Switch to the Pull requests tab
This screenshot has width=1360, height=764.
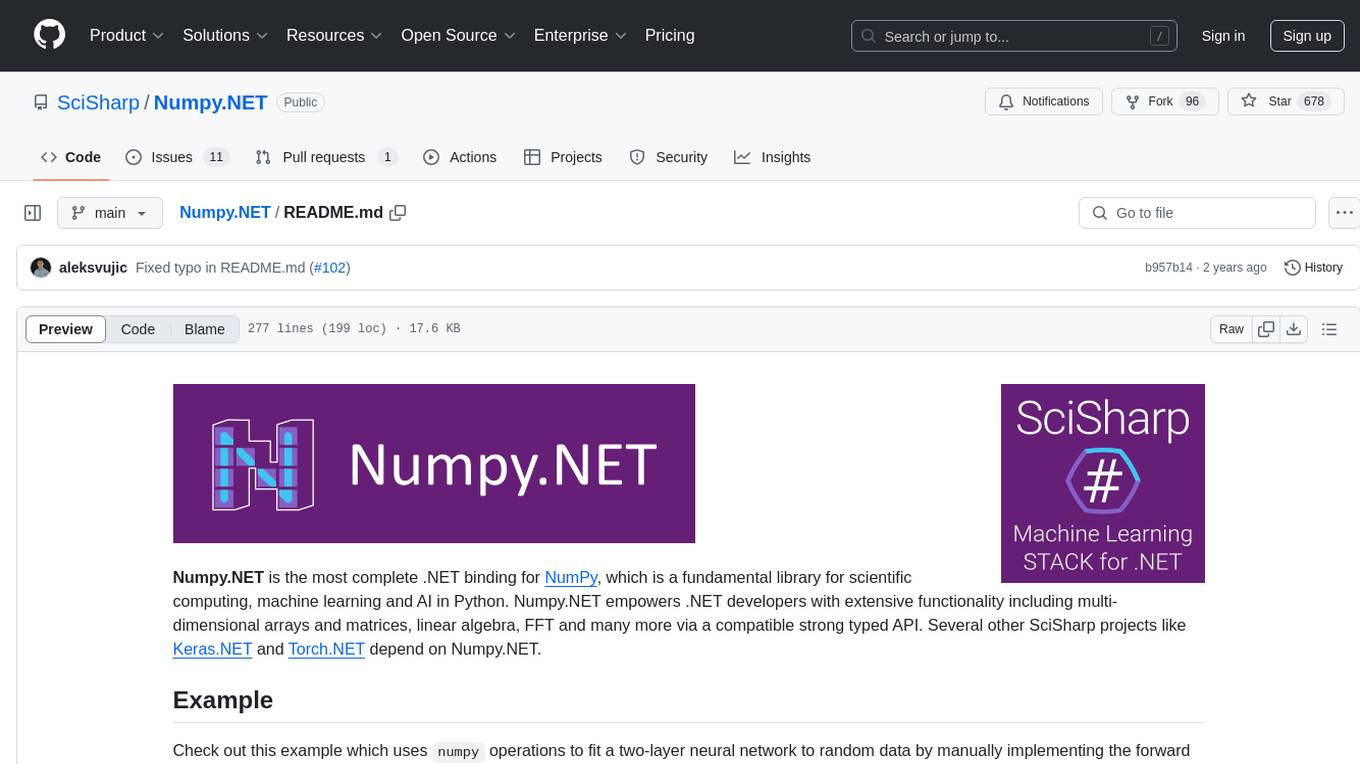point(325,157)
